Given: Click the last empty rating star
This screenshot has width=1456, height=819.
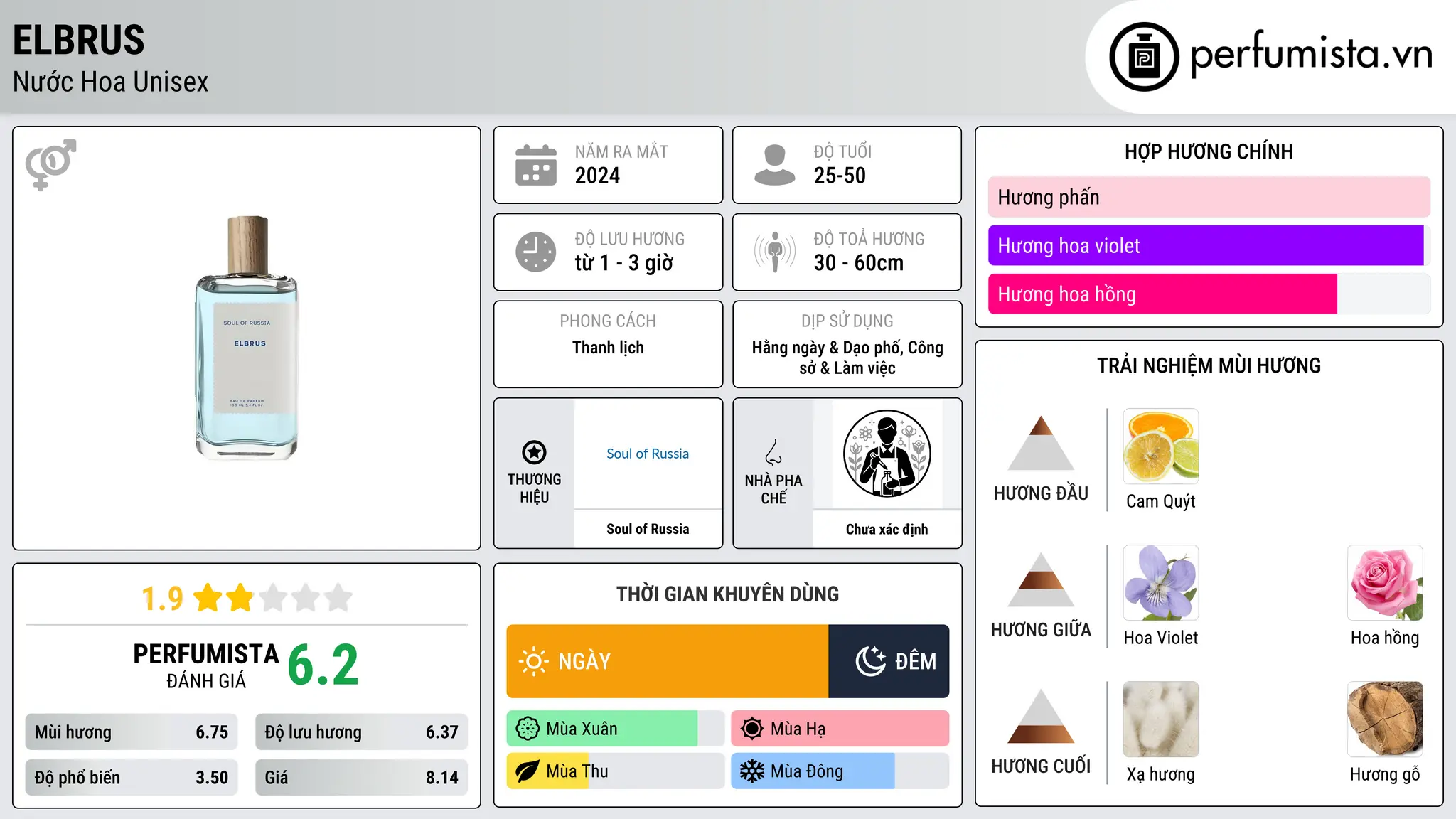Looking at the screenshot, I should (338, 598).
